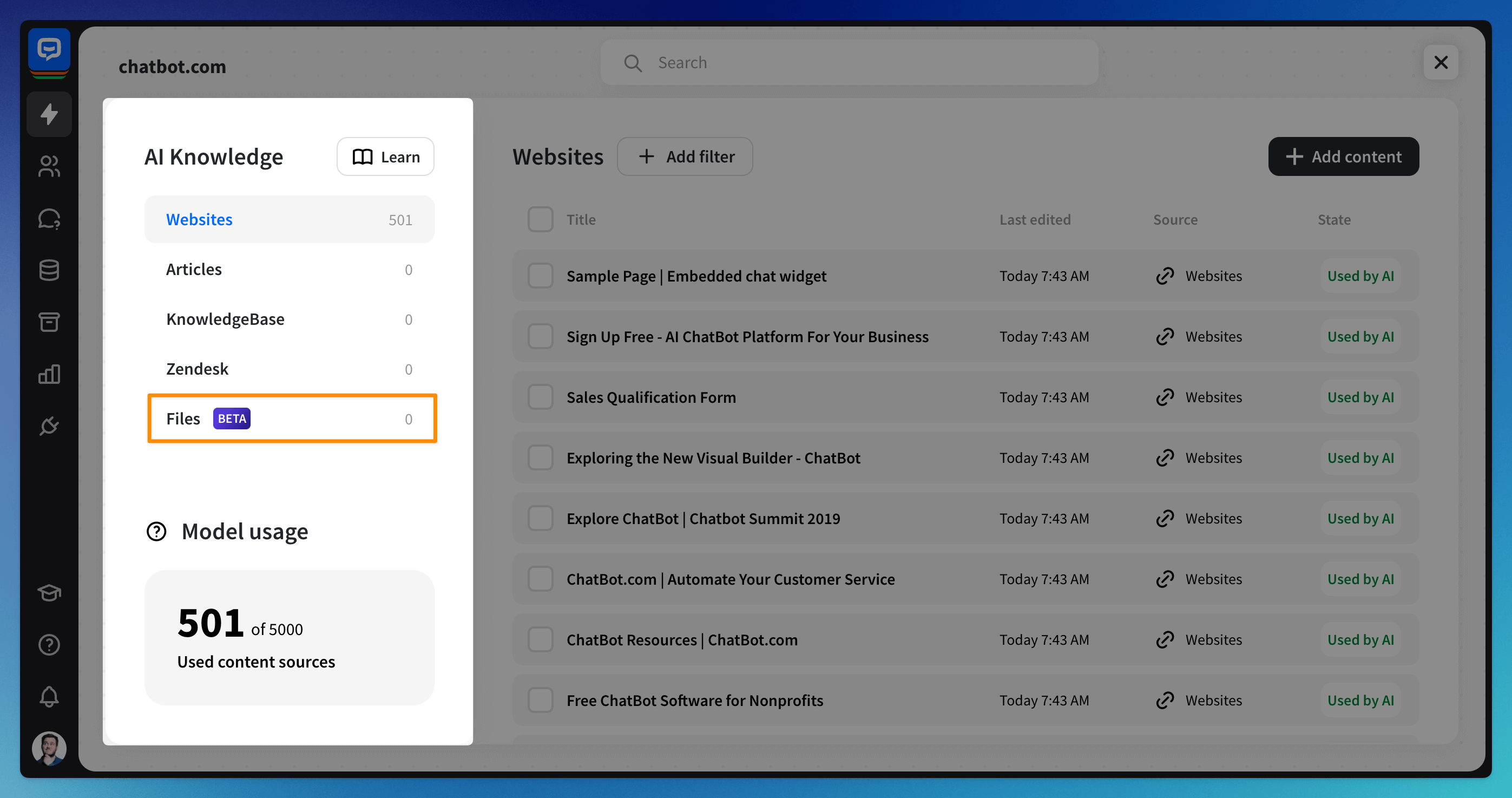Check the Sign Up Free row checkbox

pos(540,336)
